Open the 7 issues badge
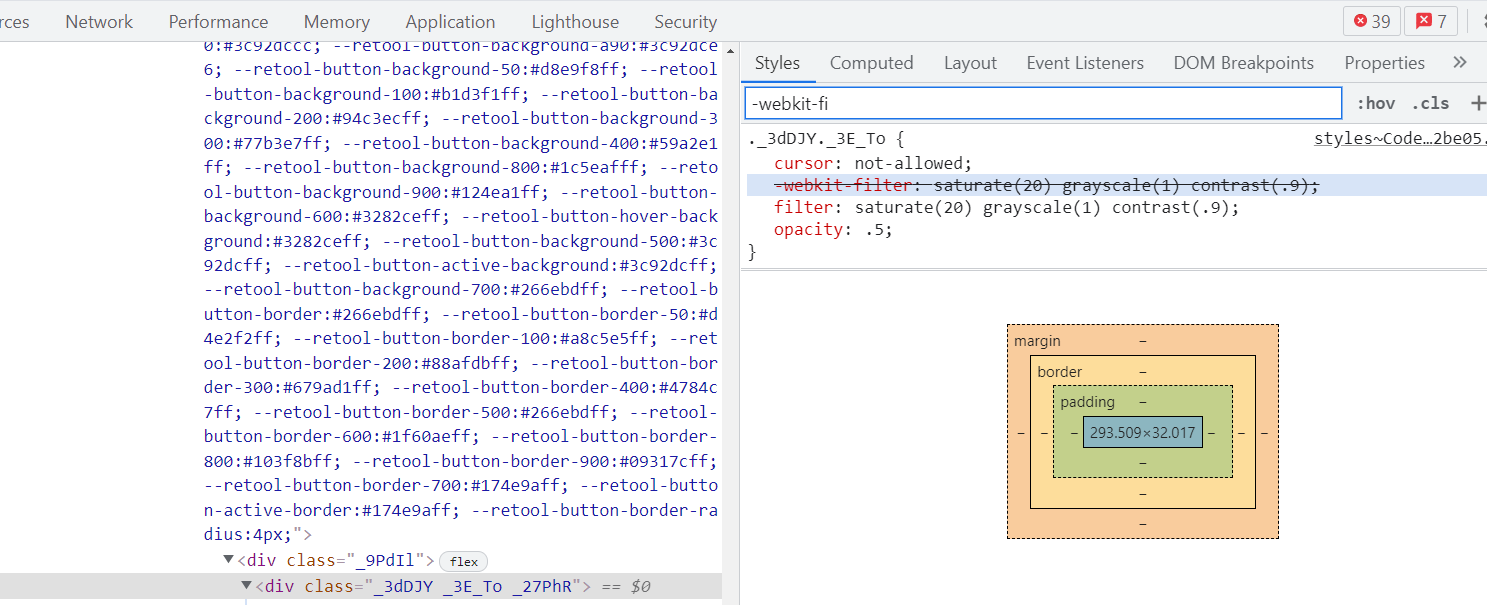This screenshot has width=1487, height=605. [1431, 21]
